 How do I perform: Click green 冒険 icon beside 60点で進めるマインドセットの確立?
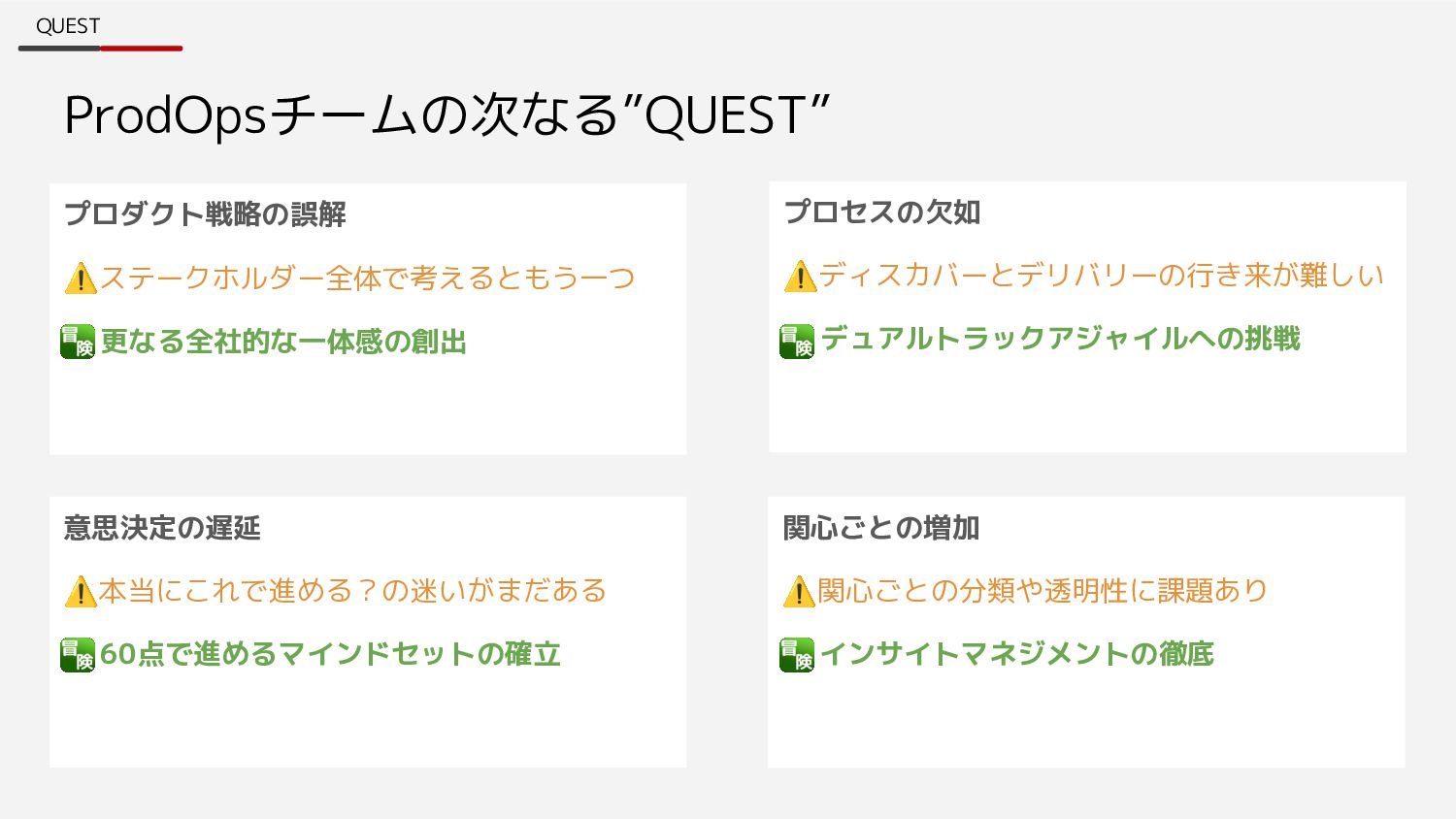click(x=78, y=655)
